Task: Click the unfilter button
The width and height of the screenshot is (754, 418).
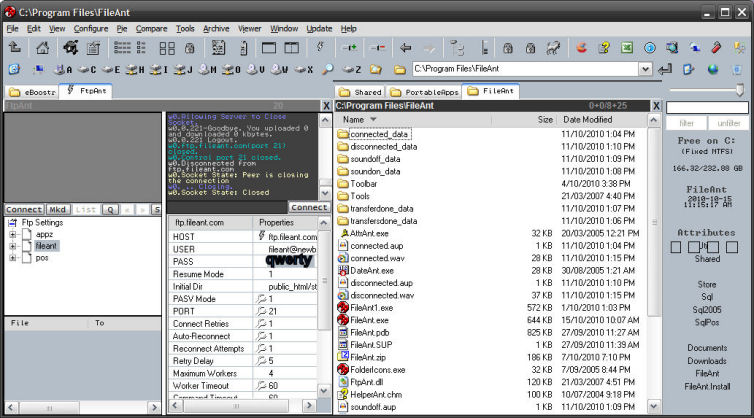Action: (729, 123)
